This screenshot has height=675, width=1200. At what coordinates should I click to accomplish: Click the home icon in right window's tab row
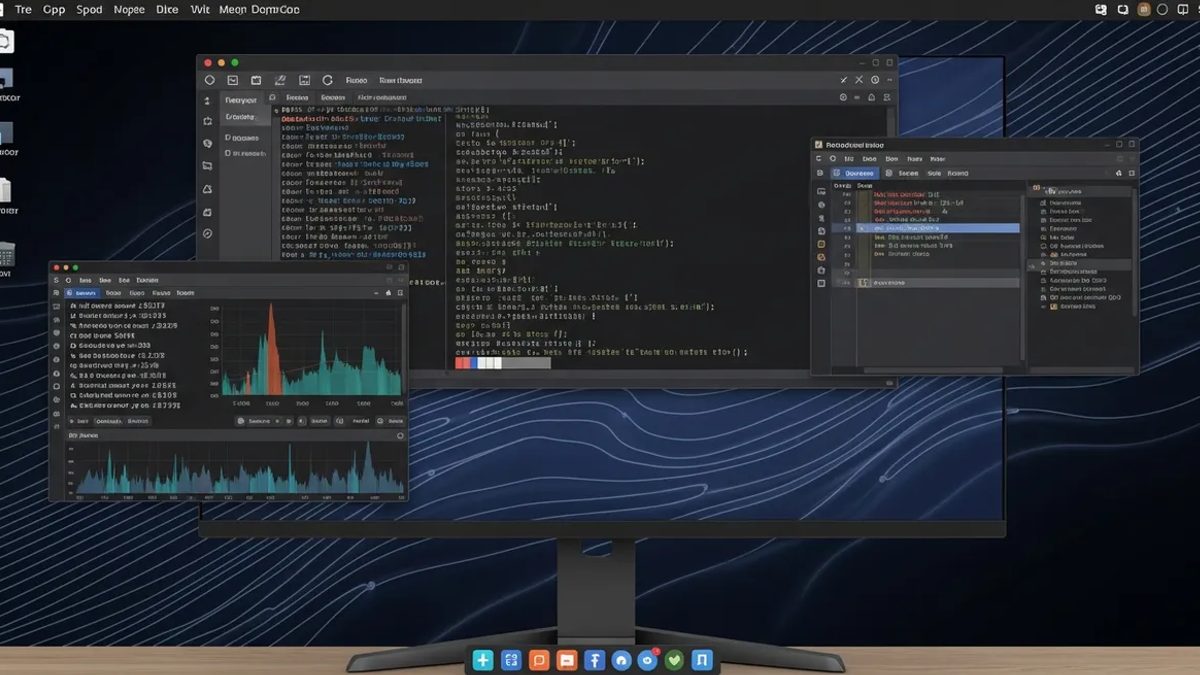coord(1119,173)
